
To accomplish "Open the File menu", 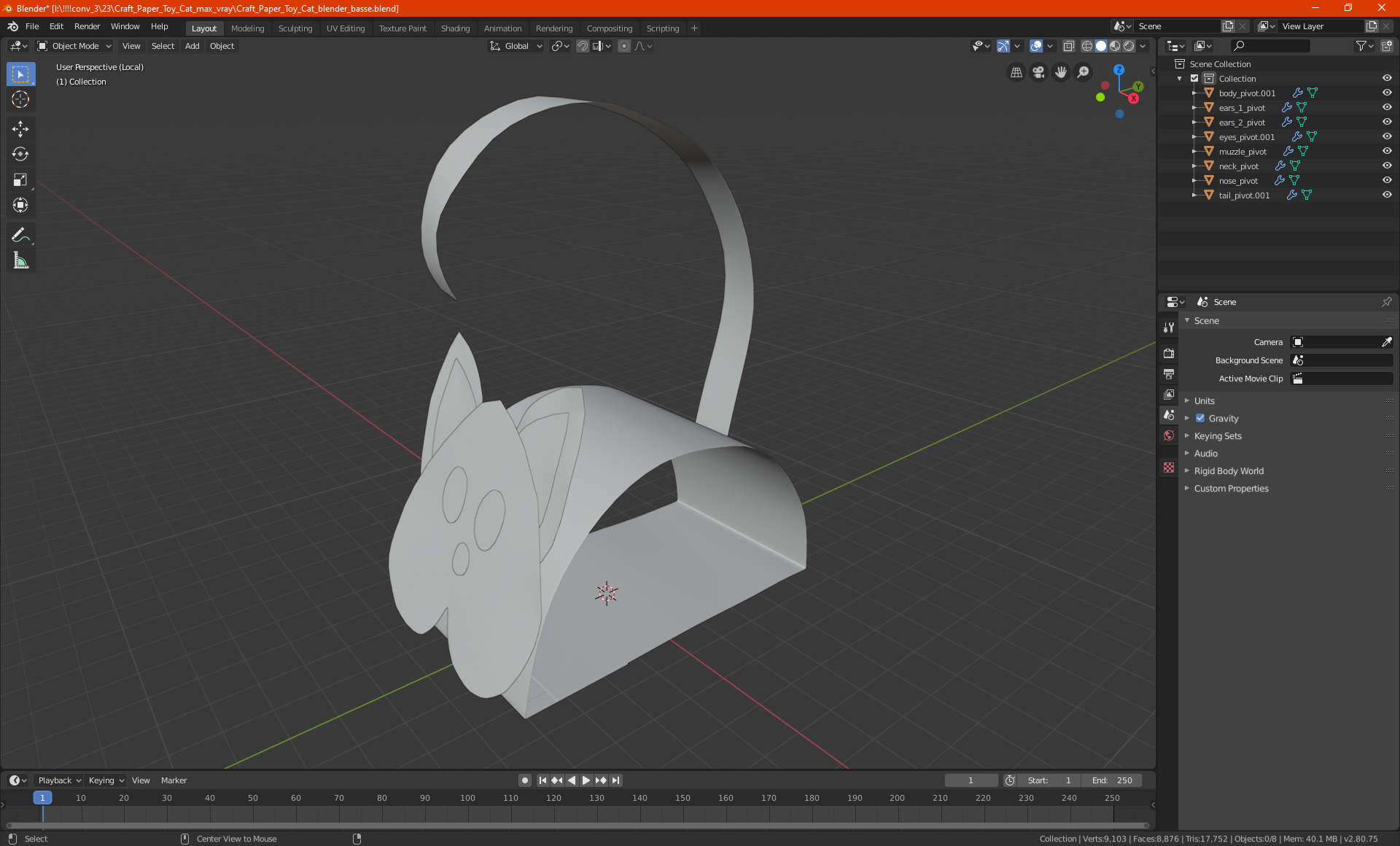I will (32, 26).
